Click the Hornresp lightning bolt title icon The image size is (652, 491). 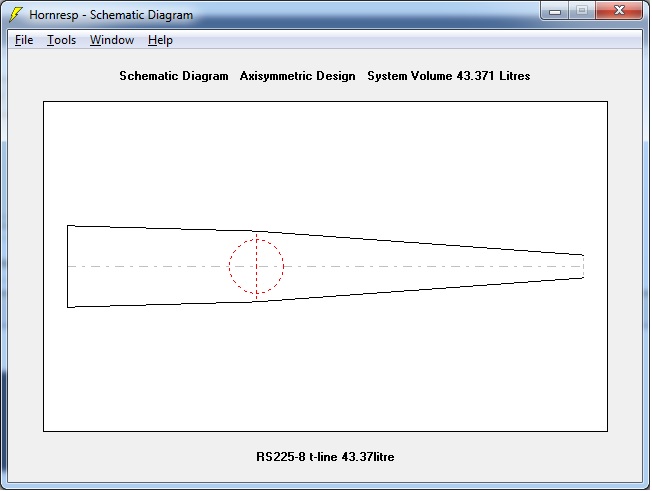[x=15, y=14]
